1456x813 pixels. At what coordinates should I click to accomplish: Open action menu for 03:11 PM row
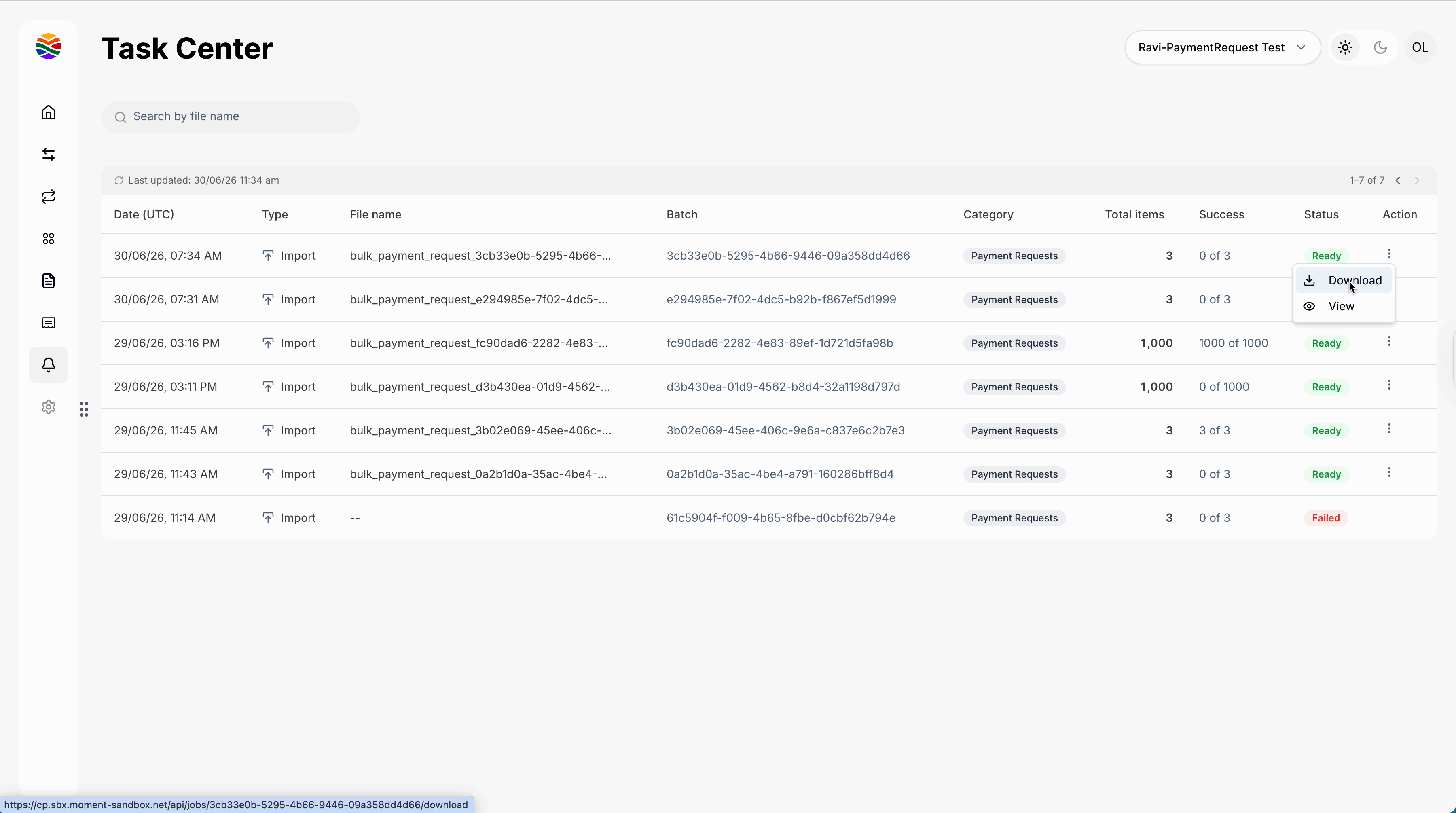coord(1389,385)
